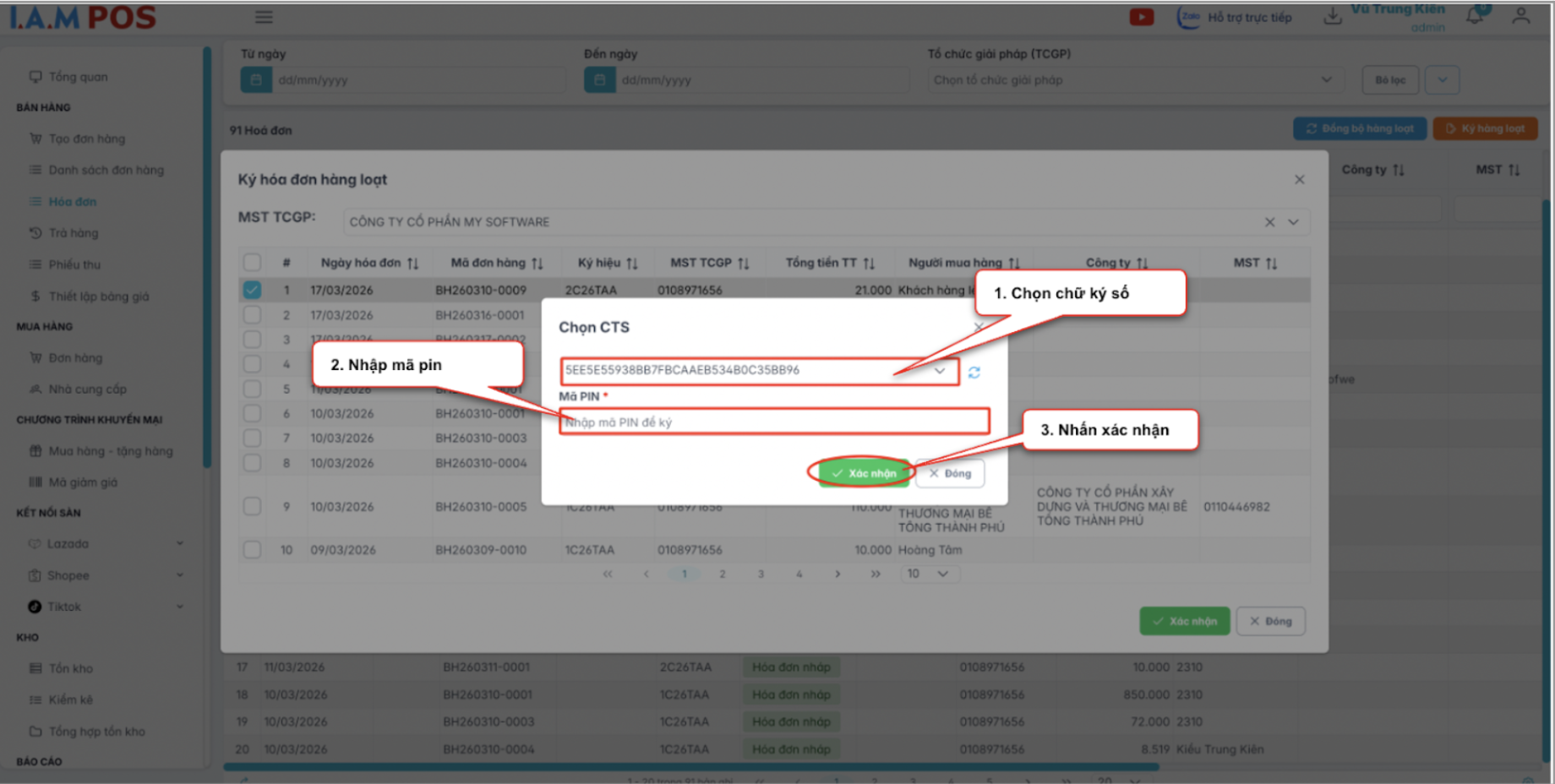This screenshot has height=784, width=1555.
Task: Open the YouTube video icon in header
Action: 1141,17
